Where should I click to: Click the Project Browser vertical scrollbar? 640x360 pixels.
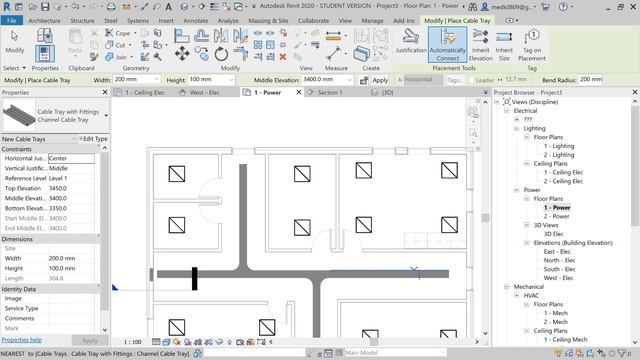[x=635, y=165]
